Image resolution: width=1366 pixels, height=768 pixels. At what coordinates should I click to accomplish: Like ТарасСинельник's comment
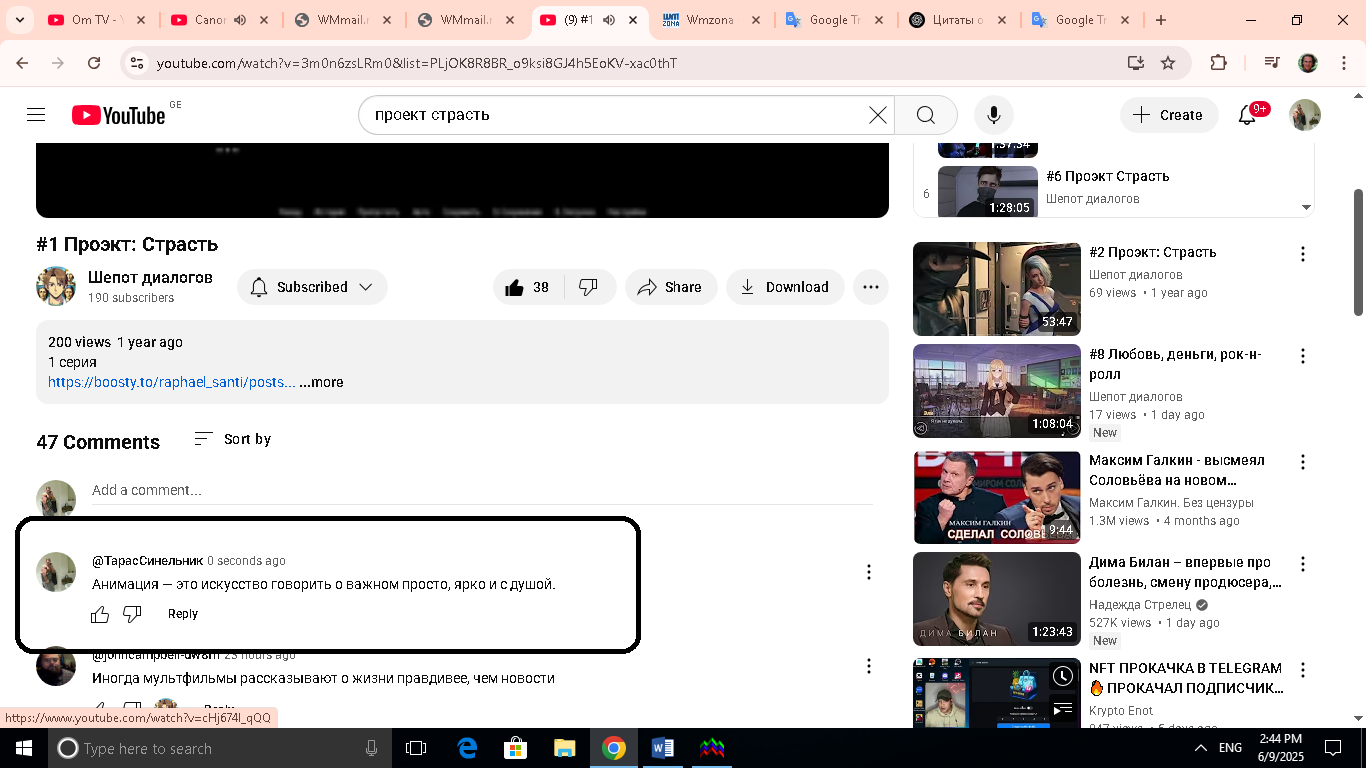click(100, 614)
